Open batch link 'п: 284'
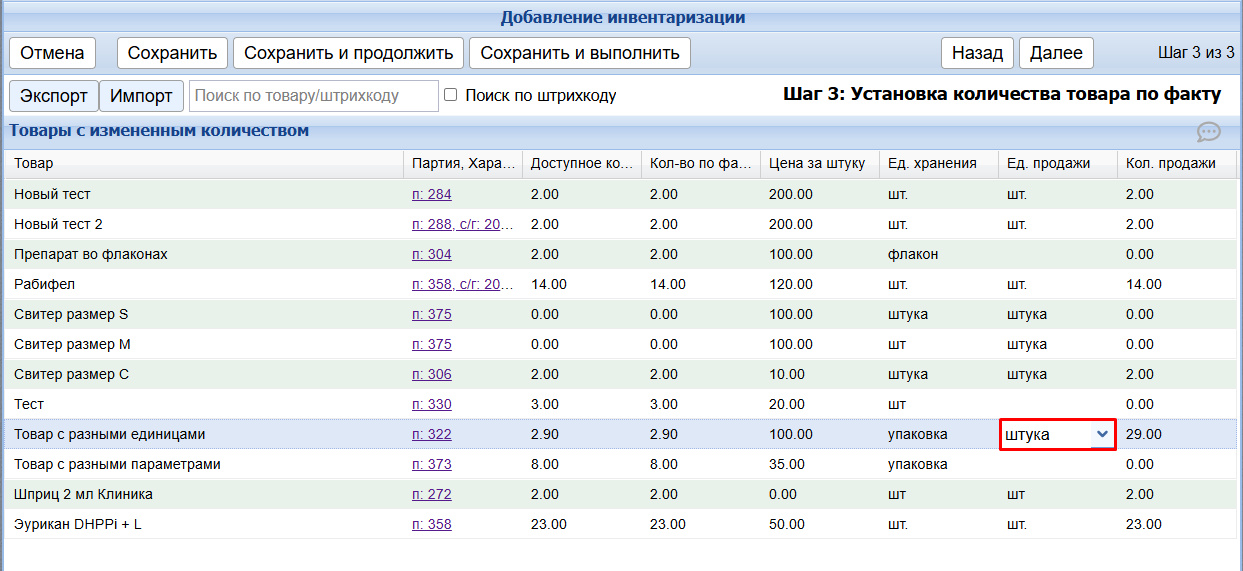1243x571 pixels. tap(431, 194)
